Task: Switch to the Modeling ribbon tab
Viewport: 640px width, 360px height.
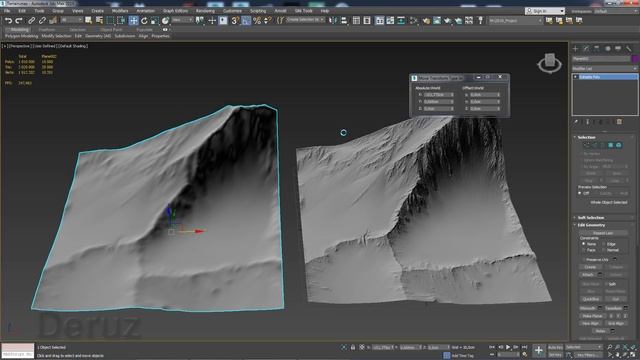Action: (19, 30)
